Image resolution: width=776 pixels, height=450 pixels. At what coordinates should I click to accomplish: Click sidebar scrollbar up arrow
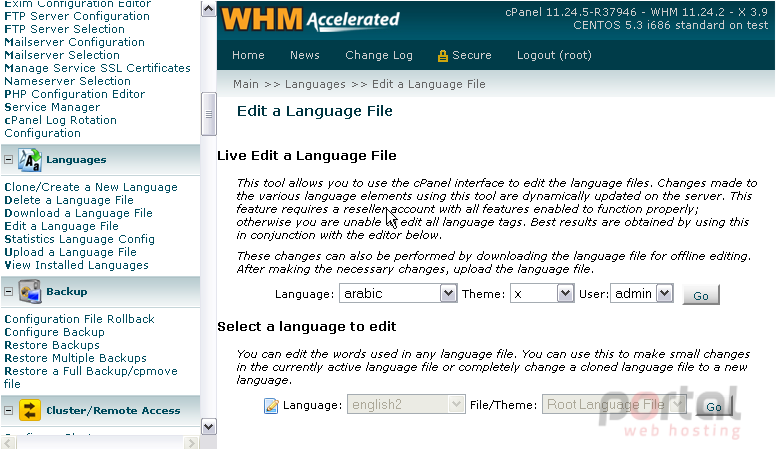[x=208, y=9]
